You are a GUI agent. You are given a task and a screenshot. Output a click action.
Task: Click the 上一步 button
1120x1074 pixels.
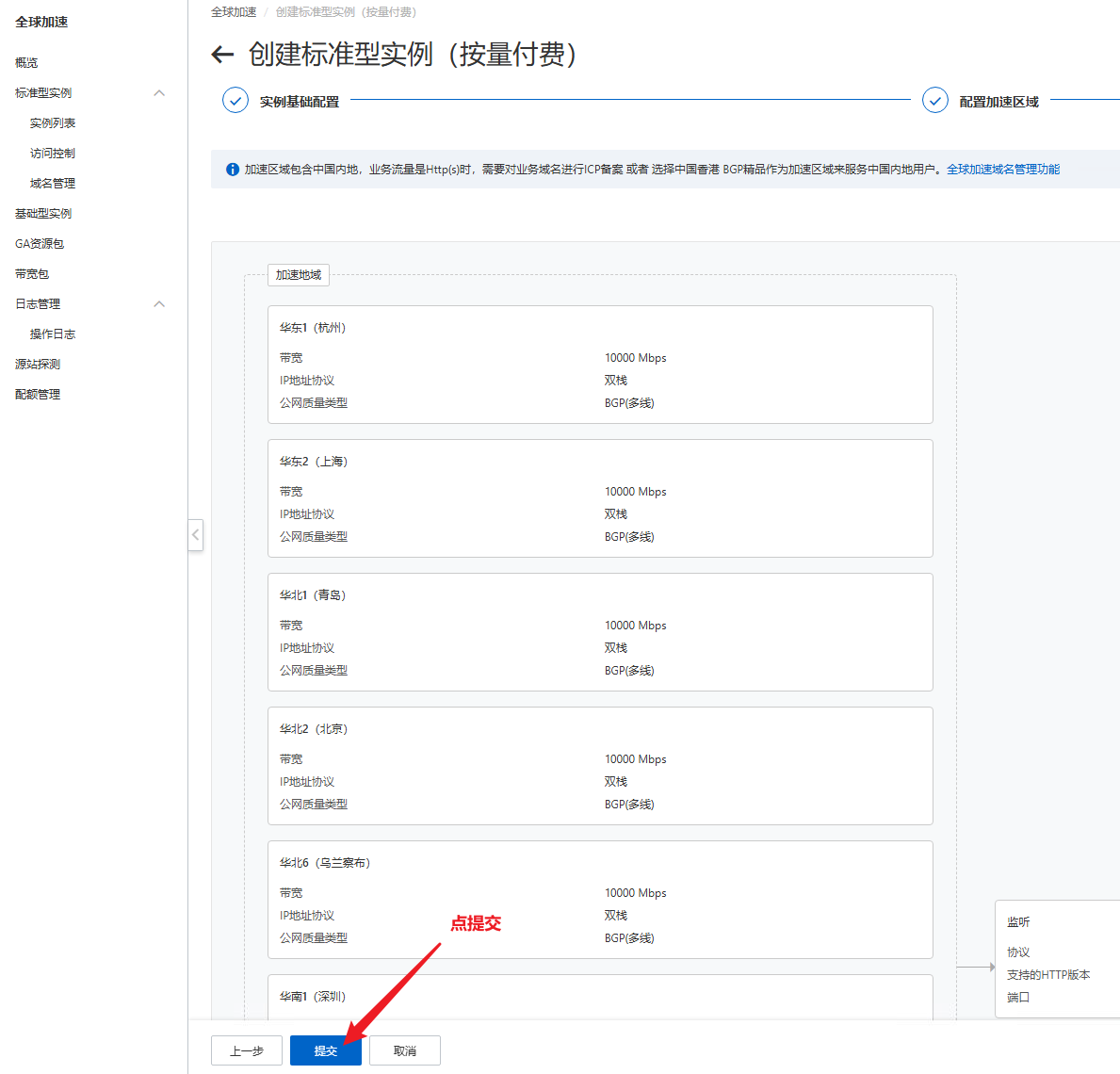247,1050
